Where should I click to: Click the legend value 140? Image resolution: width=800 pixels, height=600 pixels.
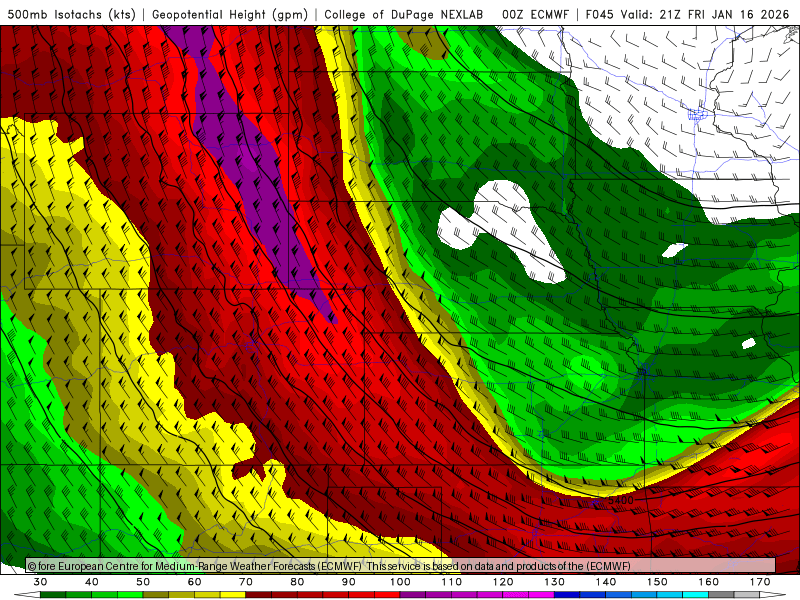pyautogui.click(x=606, y=582)
